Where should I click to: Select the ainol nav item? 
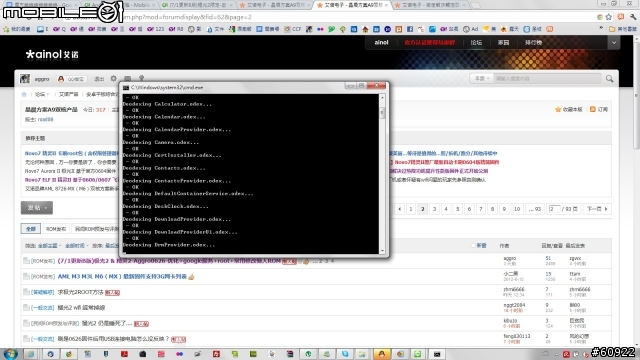click(381, 42)
